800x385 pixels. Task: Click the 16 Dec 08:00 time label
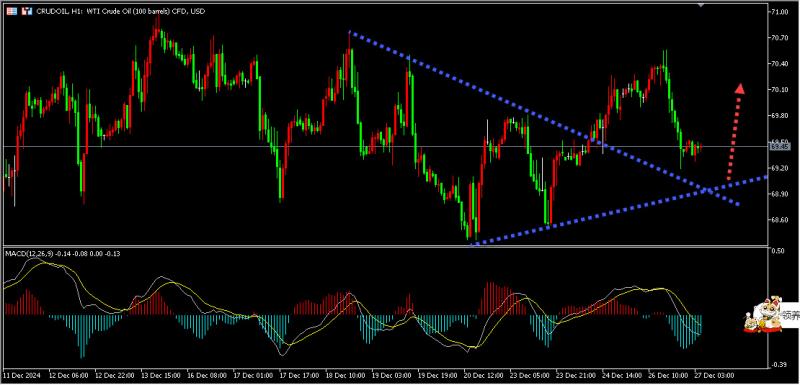point(207,375)
